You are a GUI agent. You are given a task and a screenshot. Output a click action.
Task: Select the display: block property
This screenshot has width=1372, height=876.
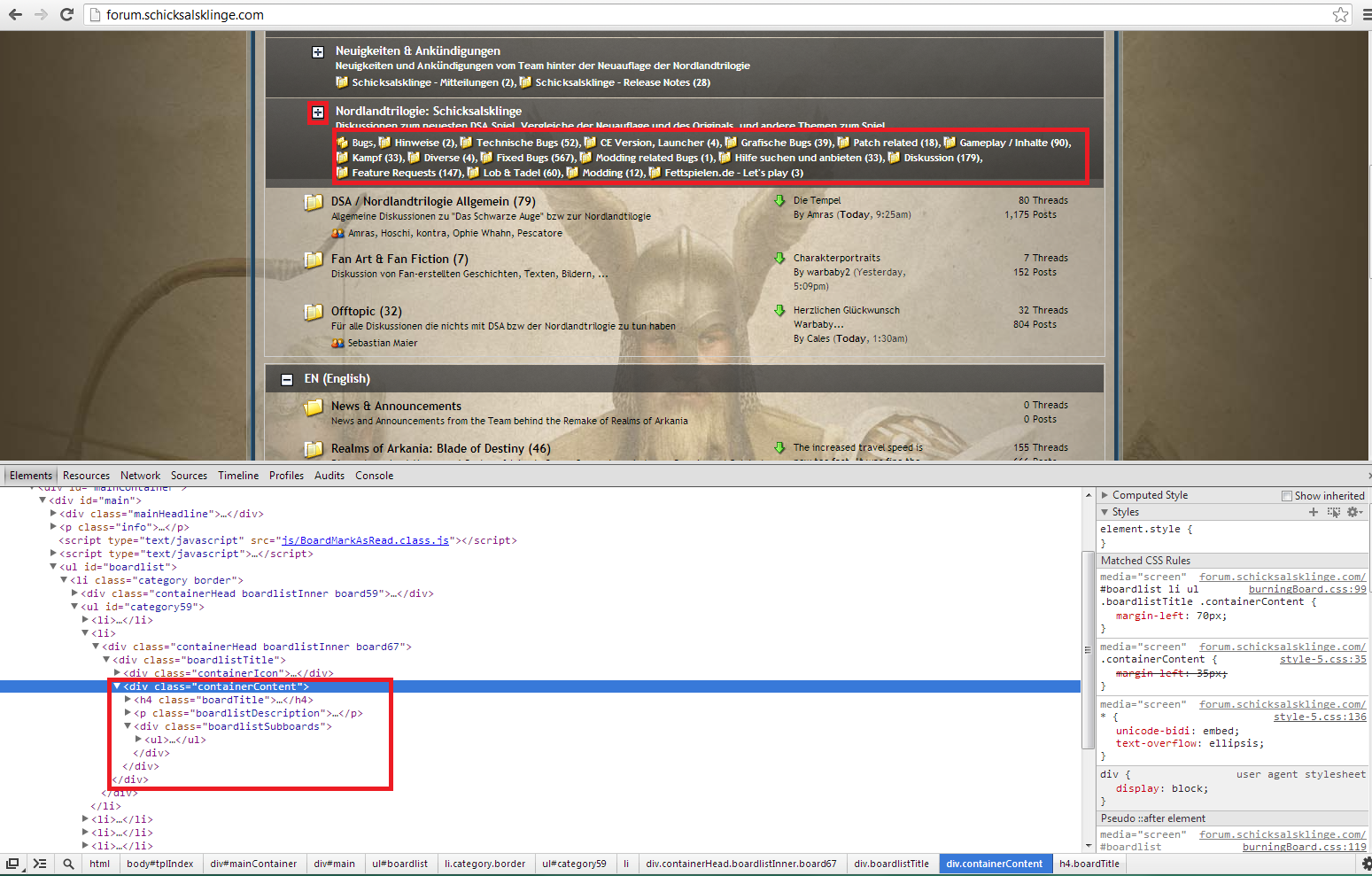click(1162, 788)
